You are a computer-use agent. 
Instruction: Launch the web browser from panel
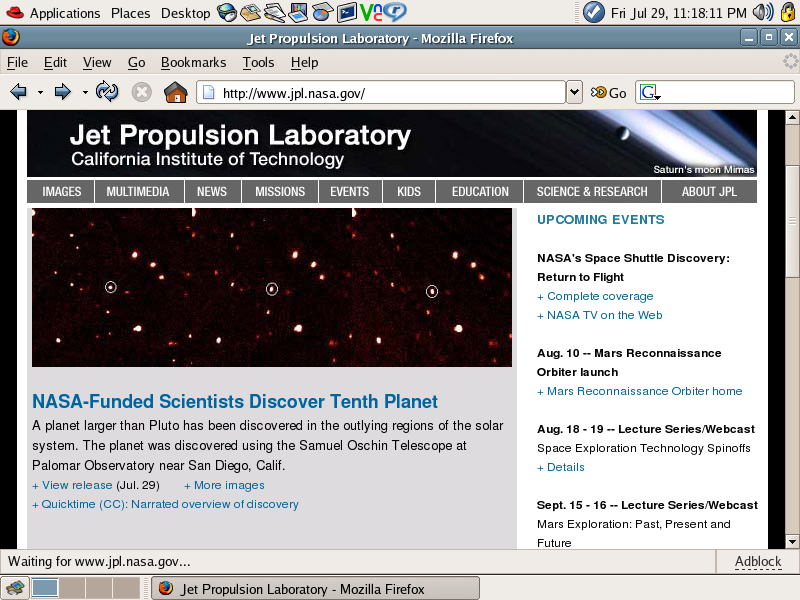[x=227, y=12]
